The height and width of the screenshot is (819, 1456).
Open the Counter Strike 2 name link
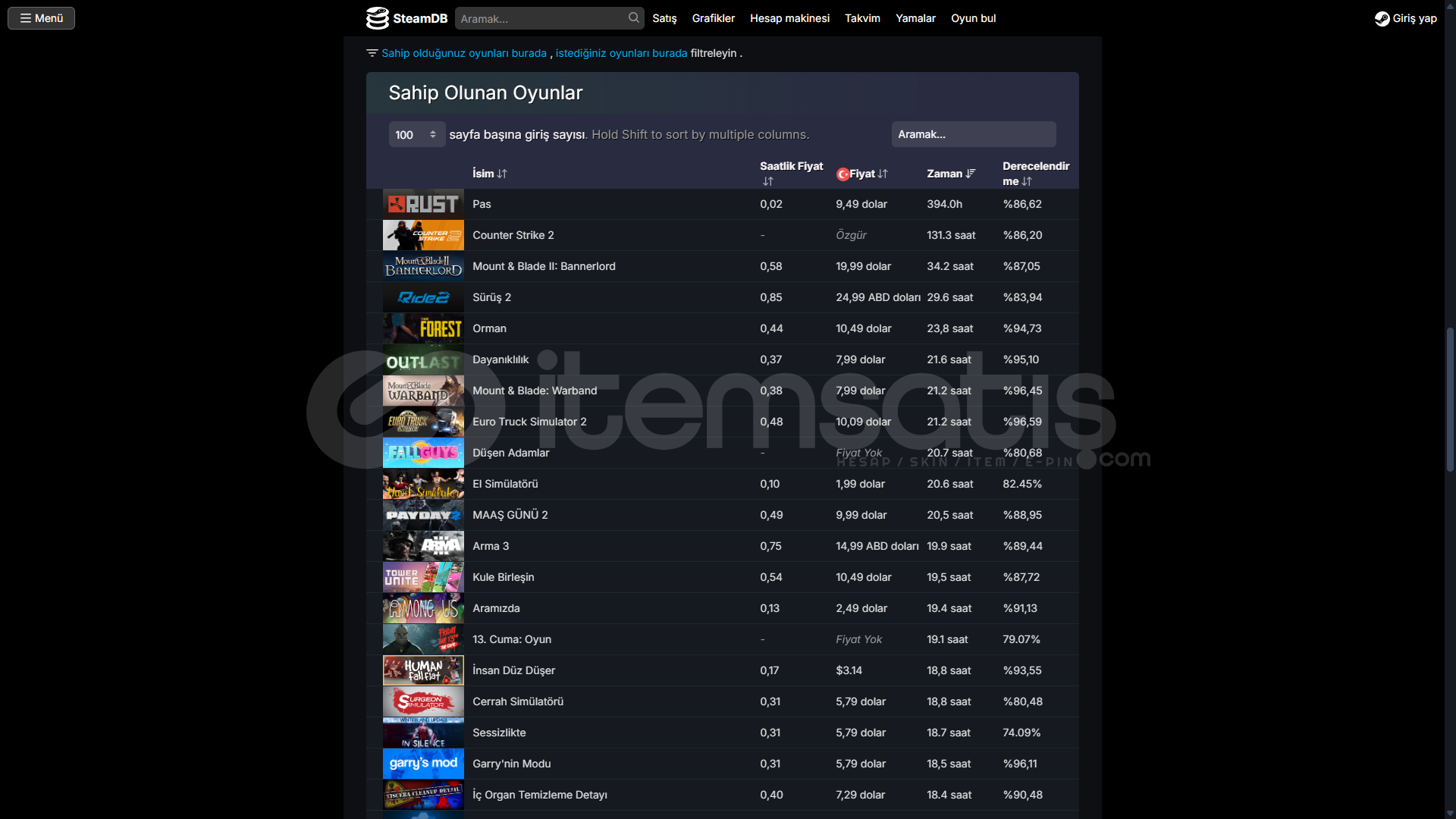click(x=513, y=235)
